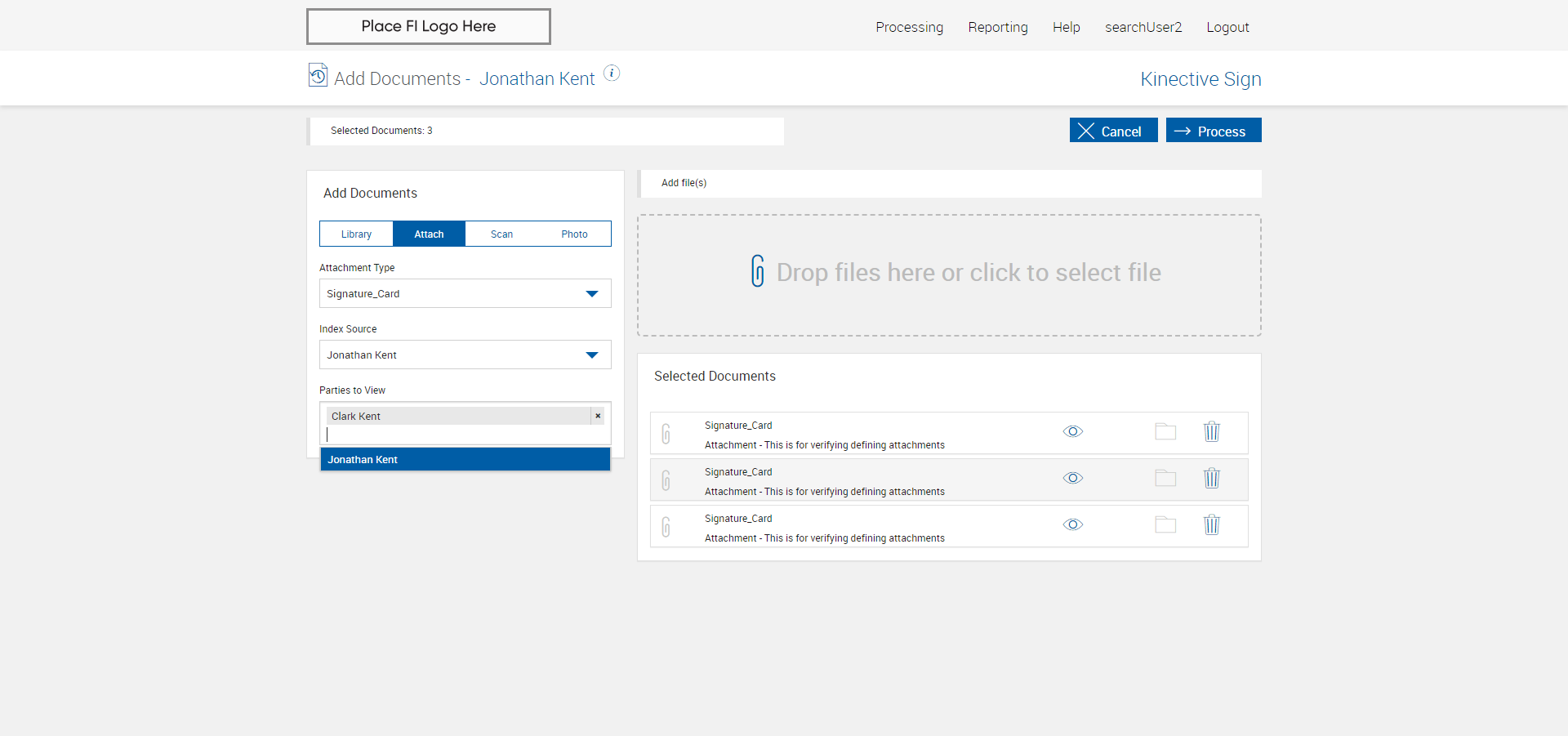Open folder icon for first Signature_Card
This screenshot has width=1568, height=736.
(1165, 431)
